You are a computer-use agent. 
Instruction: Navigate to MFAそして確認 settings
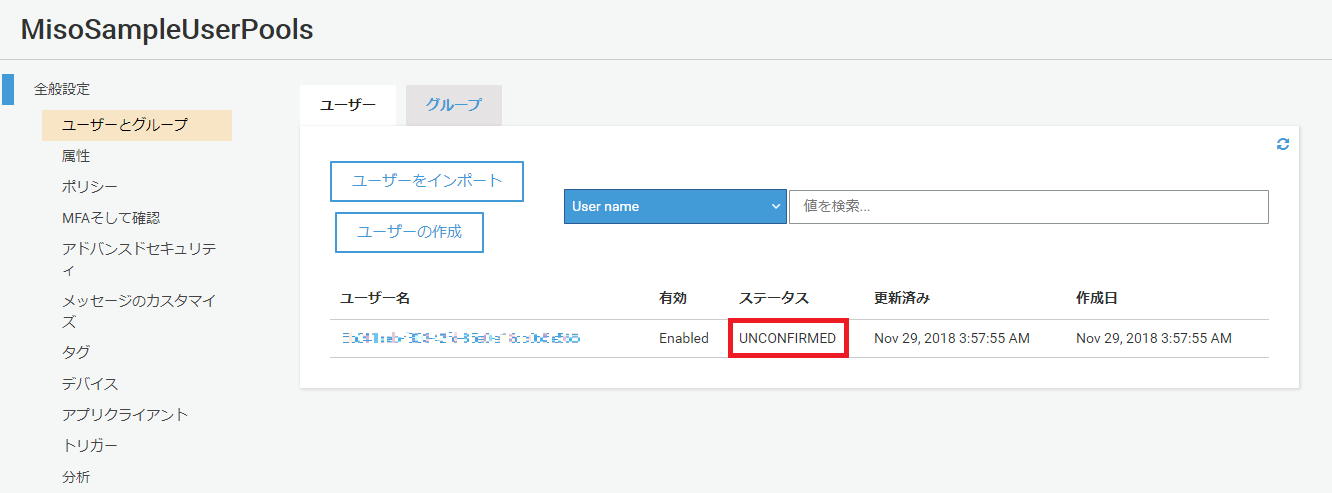pyautogui.click(x=111, y=218)
